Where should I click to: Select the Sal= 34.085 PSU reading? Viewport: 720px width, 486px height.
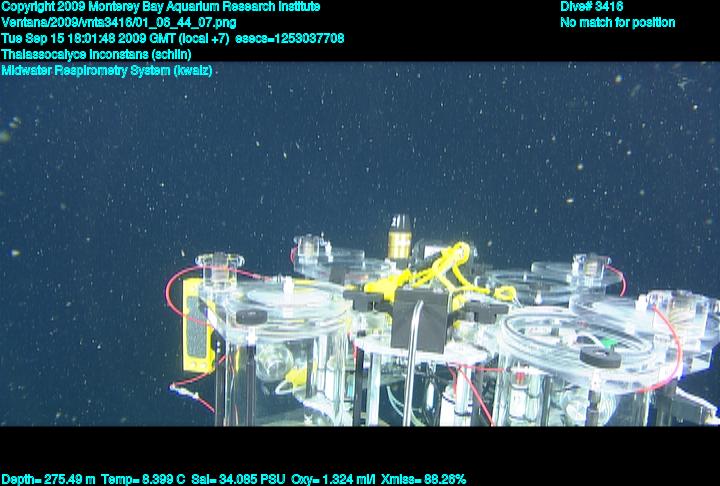click(238, 480)
